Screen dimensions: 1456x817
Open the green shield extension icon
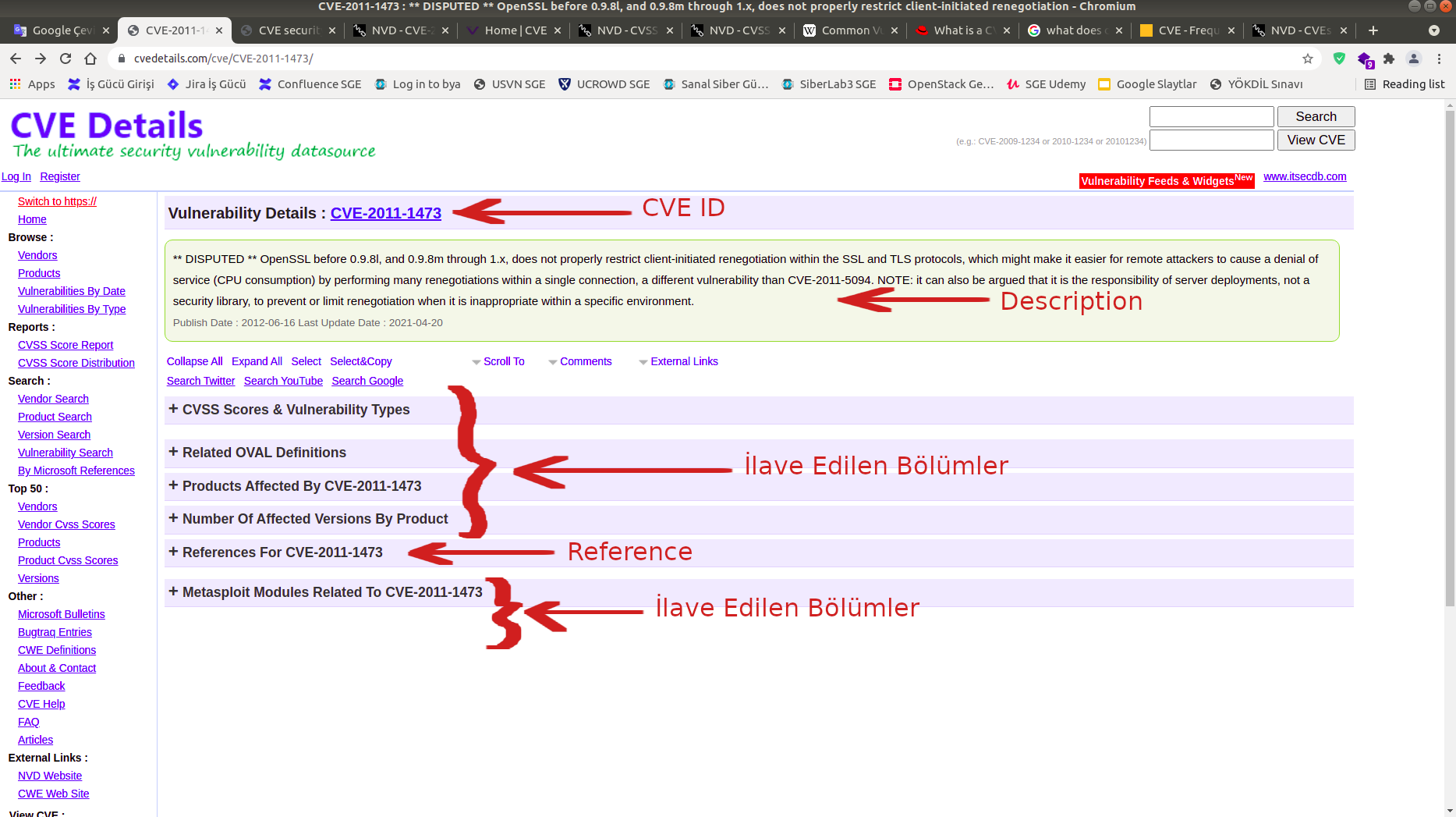click(x=1339, y=59)
